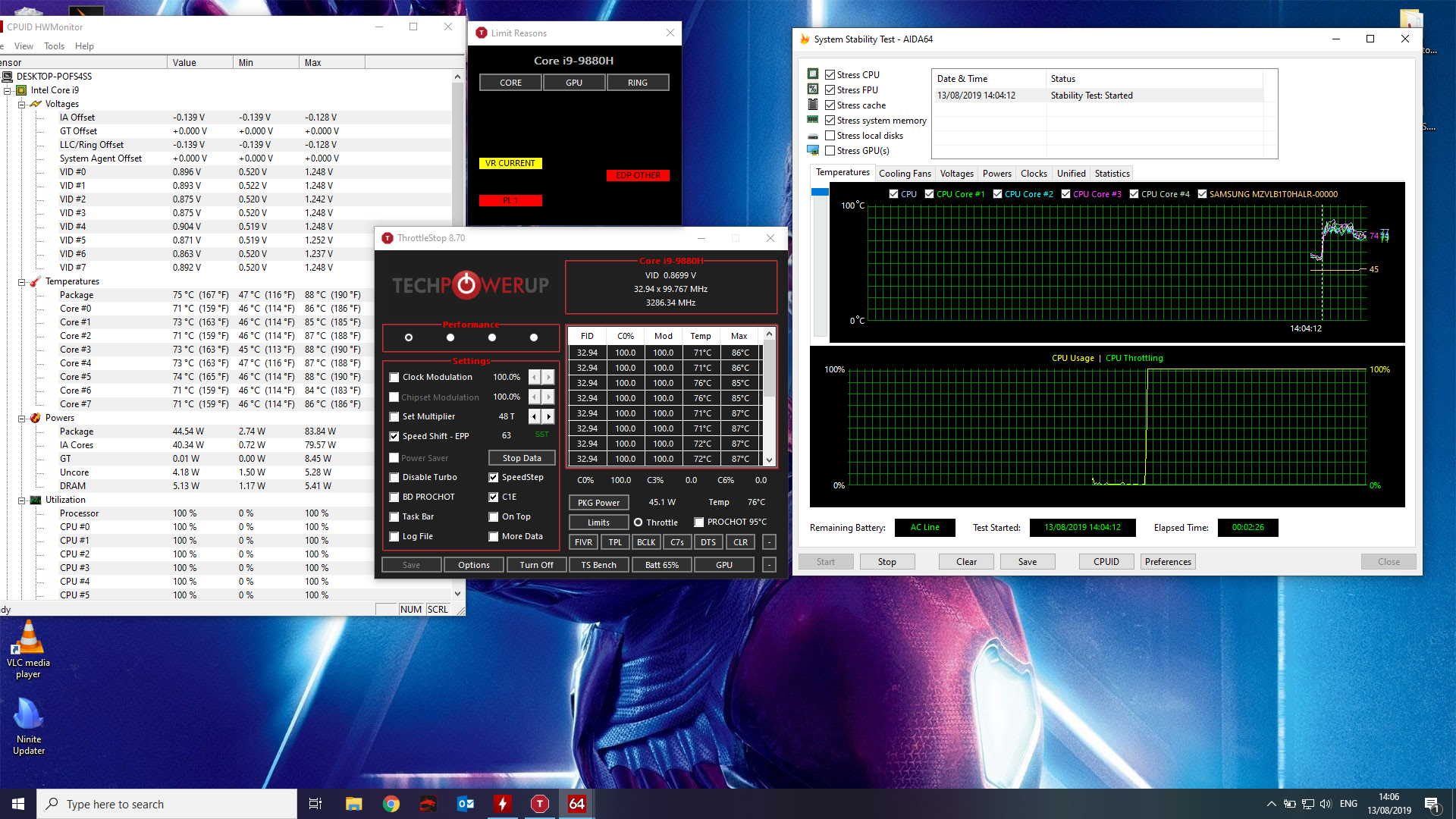Click network icon in system tray
Screen dimensions: 1456x819
tap(1308, 804)
